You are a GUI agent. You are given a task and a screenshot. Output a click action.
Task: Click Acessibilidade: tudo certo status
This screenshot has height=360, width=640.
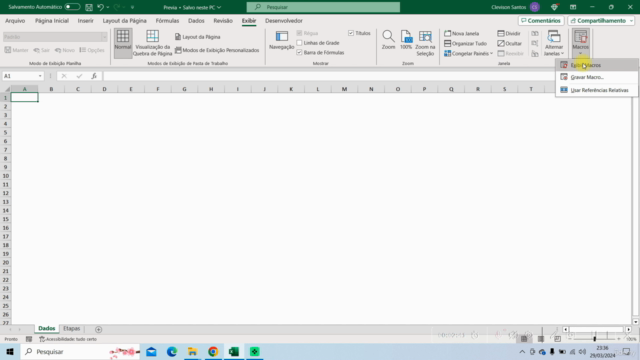[x=68, y=339]
